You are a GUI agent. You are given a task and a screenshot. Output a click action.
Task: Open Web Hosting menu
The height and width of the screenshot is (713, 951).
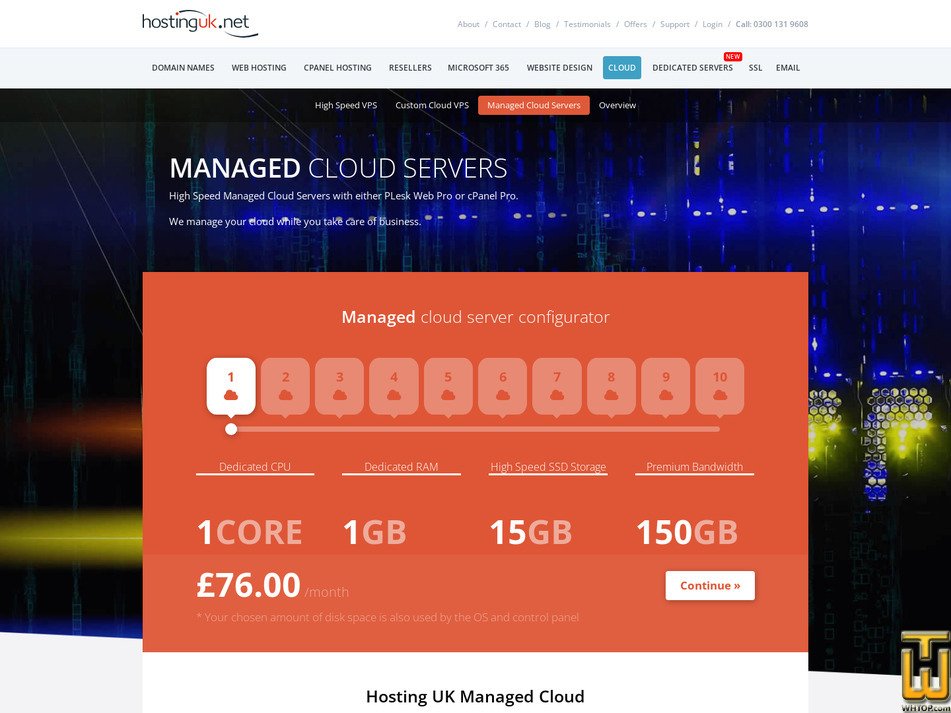coord(259,68)
